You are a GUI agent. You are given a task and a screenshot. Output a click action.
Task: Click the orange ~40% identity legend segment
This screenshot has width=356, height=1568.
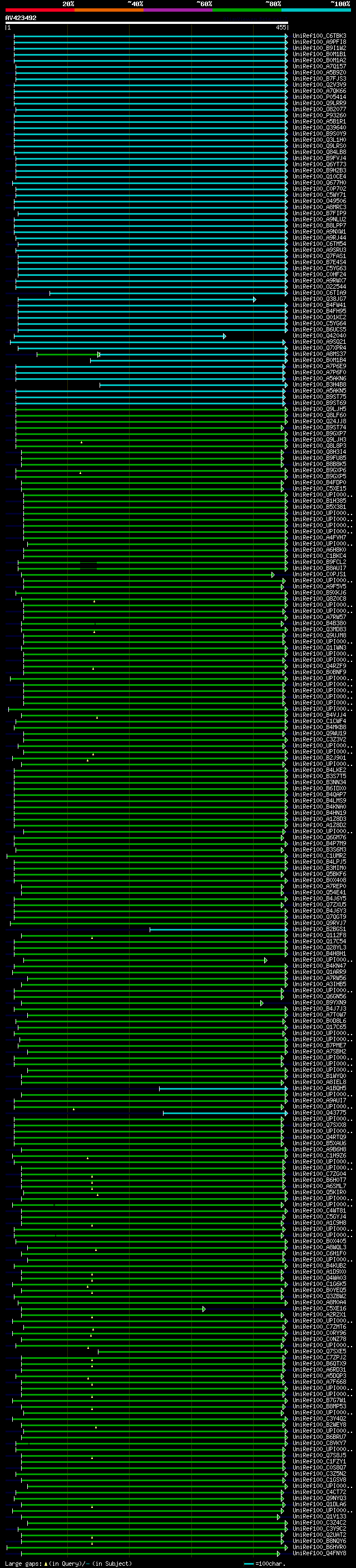pyautogui.click(x=109, y=11)
